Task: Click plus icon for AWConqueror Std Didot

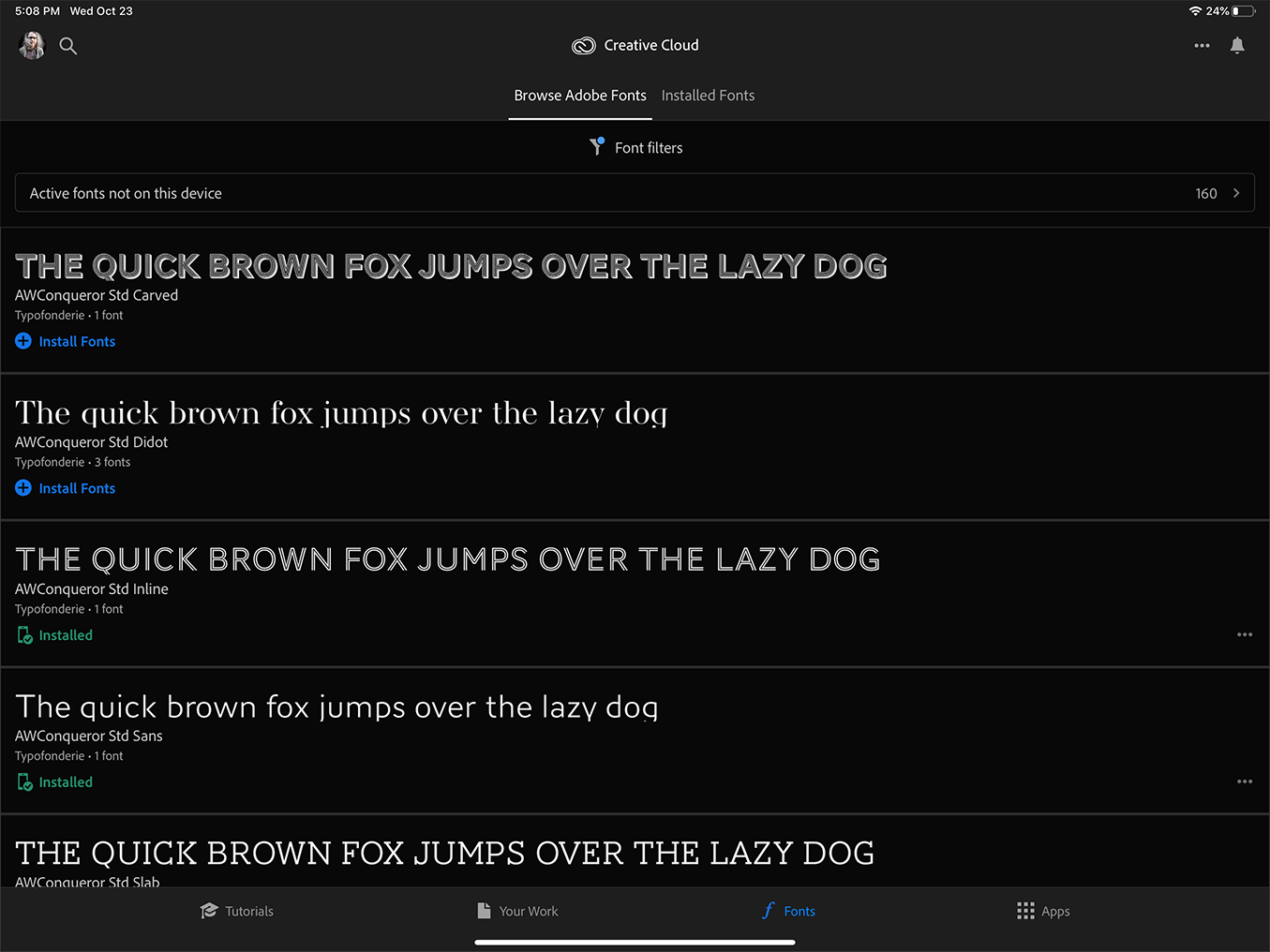Action: (x=23, y=488)
